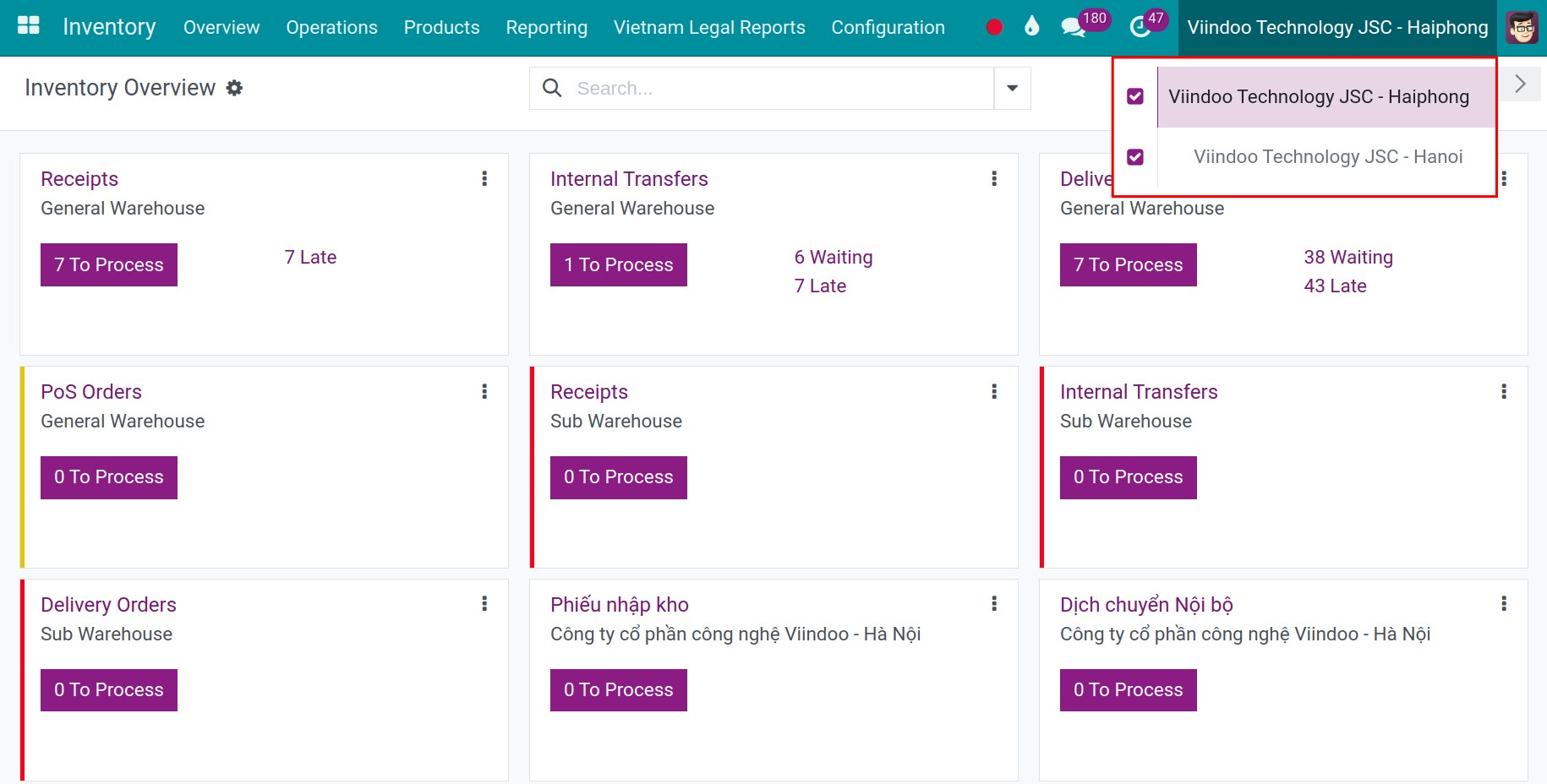Open the Configuration menu
Image resolution: width=1547 pixels, height=784 pixels.
(x=888, y=28)
